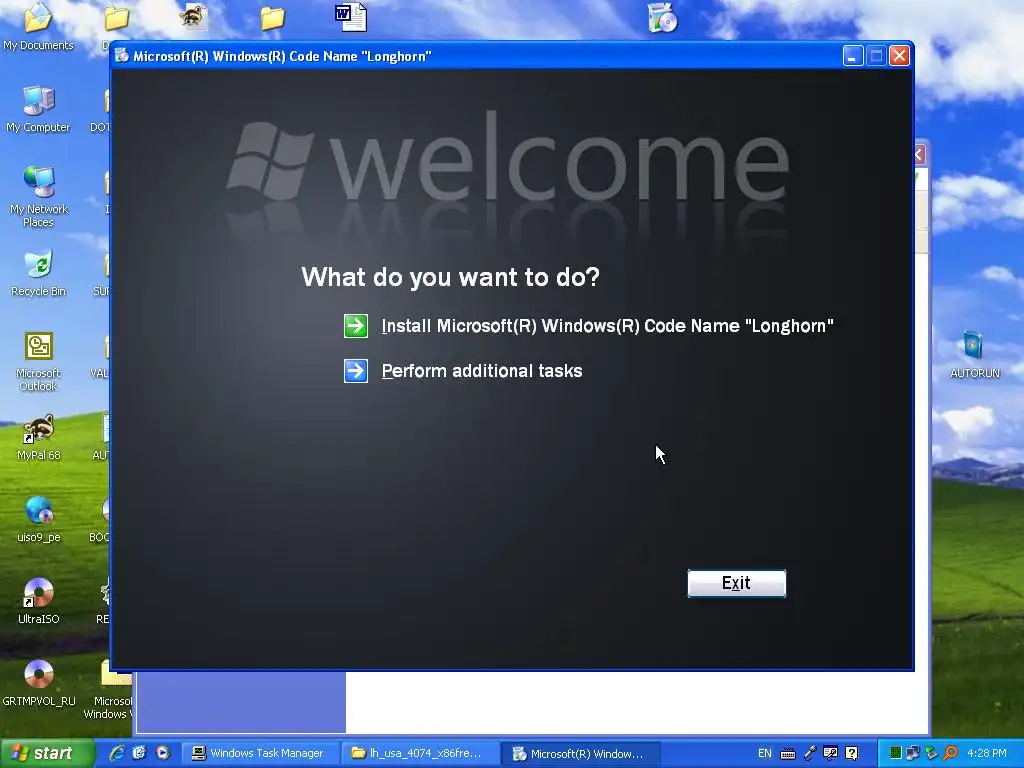Select the folder icon left of Word document
Image resolution: width=1024 pixels, height=768 pixels.
pyautogui.click(x=272, y=18)
